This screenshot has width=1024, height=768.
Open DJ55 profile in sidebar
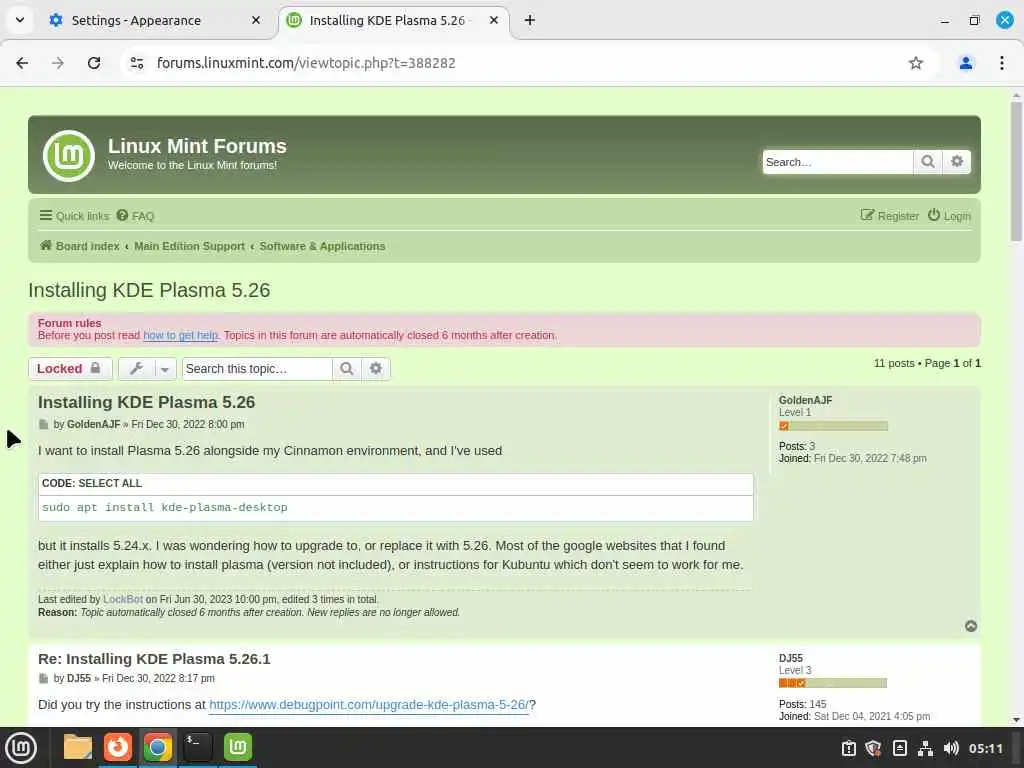pyautogui.click(x=790, y=658)
